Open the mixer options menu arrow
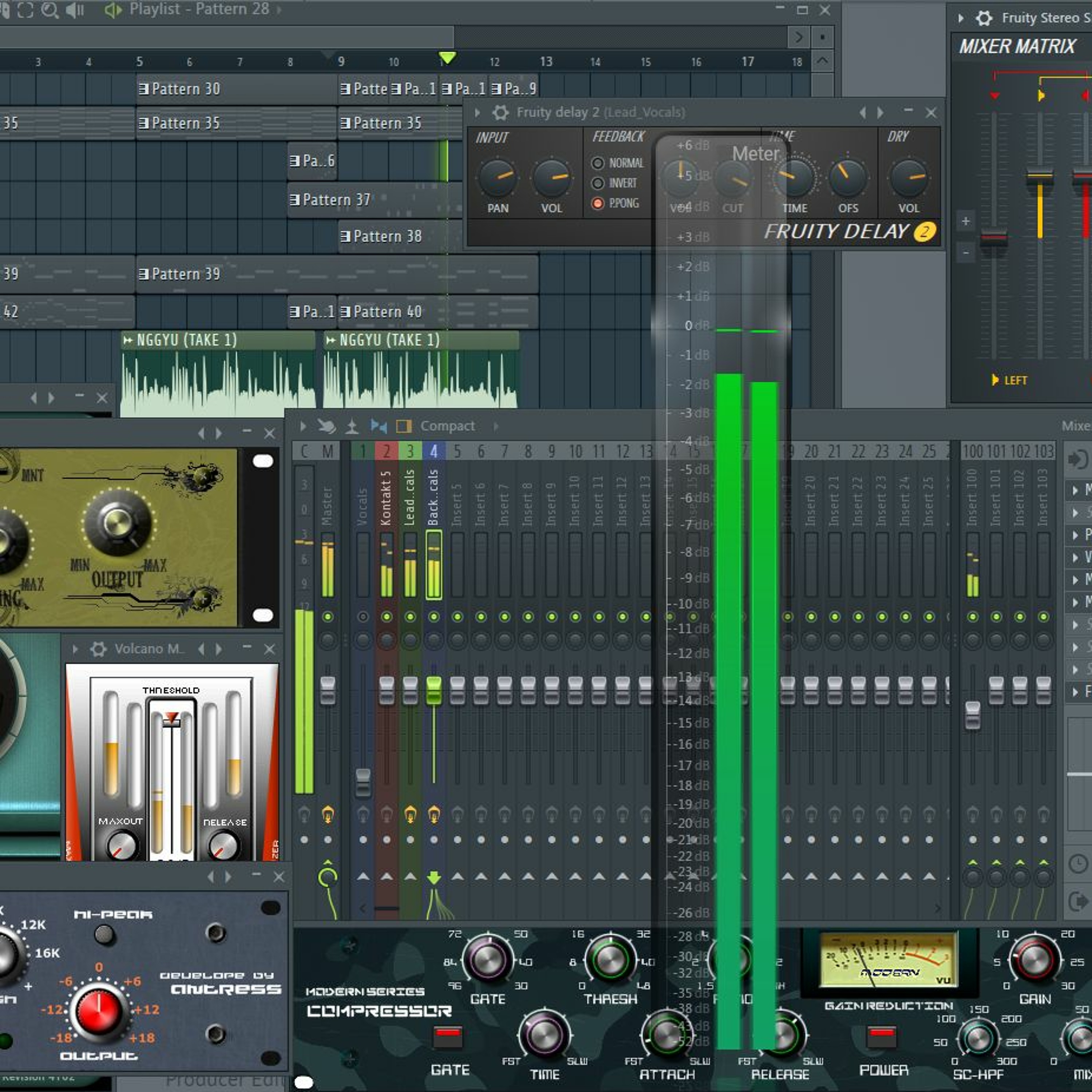Screen dimensions: 1092x1092 point(303,426)
